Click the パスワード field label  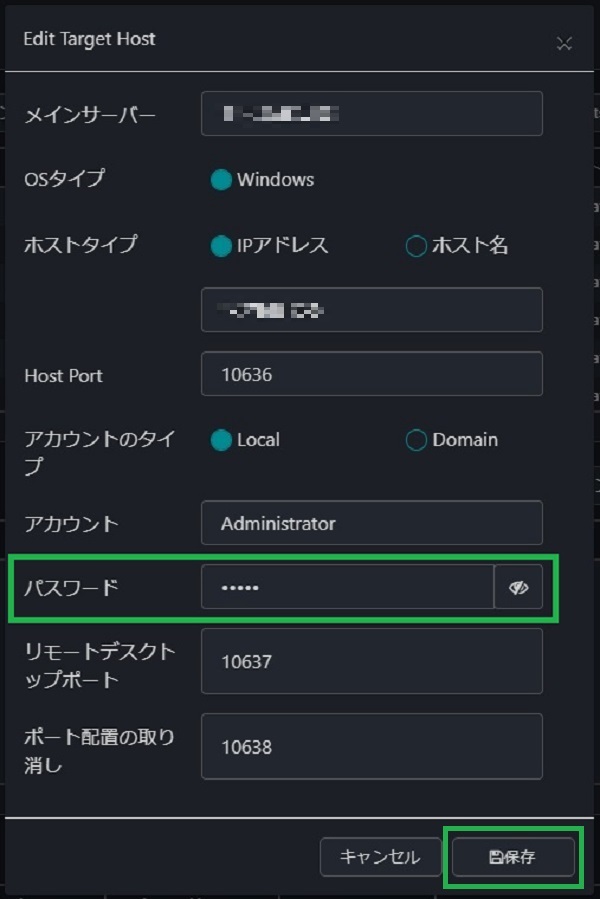coord(71,587)
